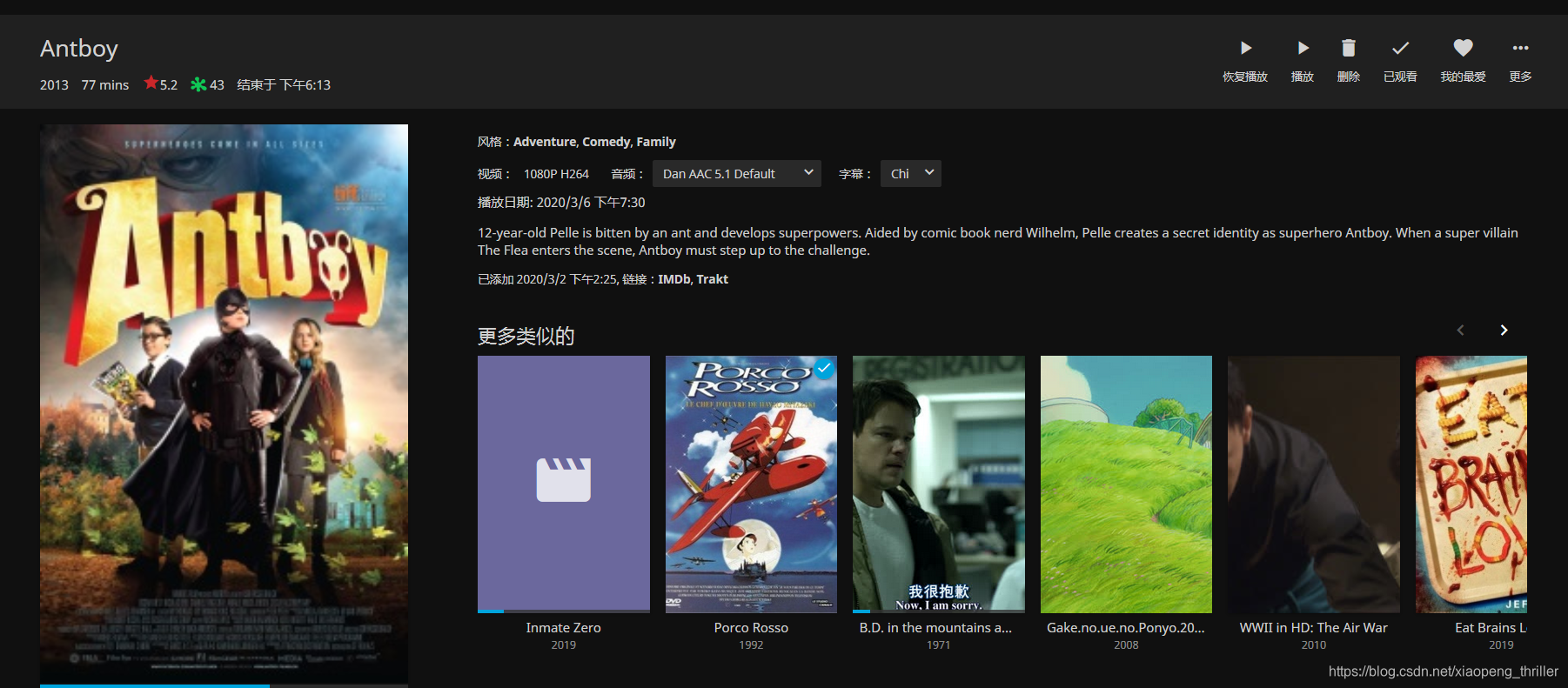
Task: Click the B.D. in the mountains title
Action: pos(935,628)
